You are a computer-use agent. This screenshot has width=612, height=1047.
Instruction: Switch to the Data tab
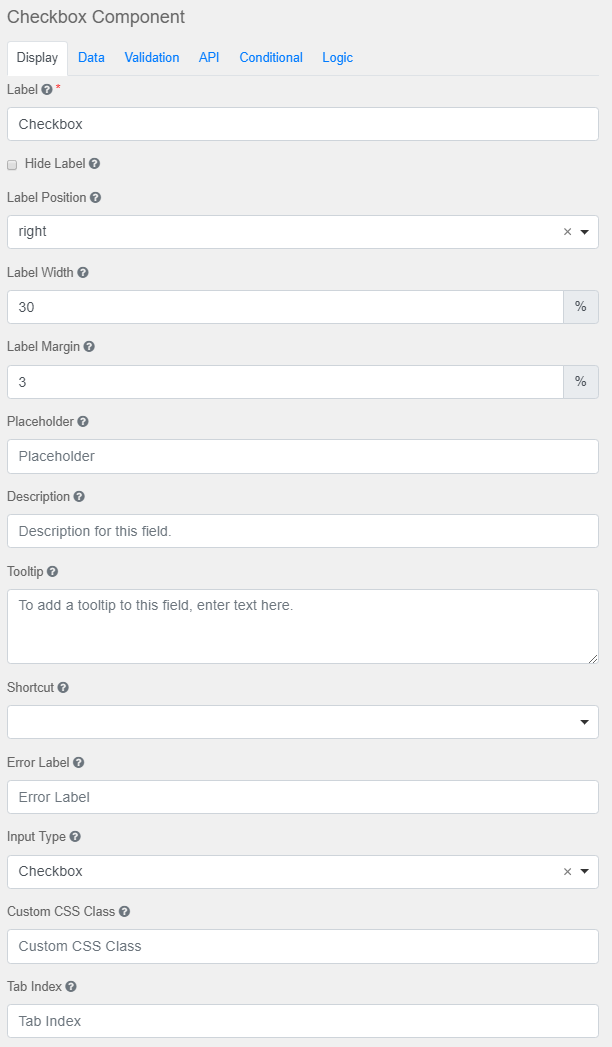coord(91,57)
